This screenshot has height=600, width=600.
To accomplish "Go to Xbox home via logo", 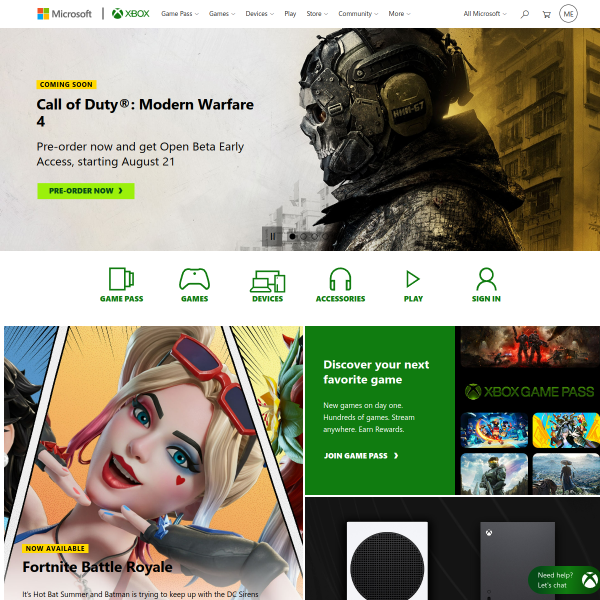I will coord(130,14).
